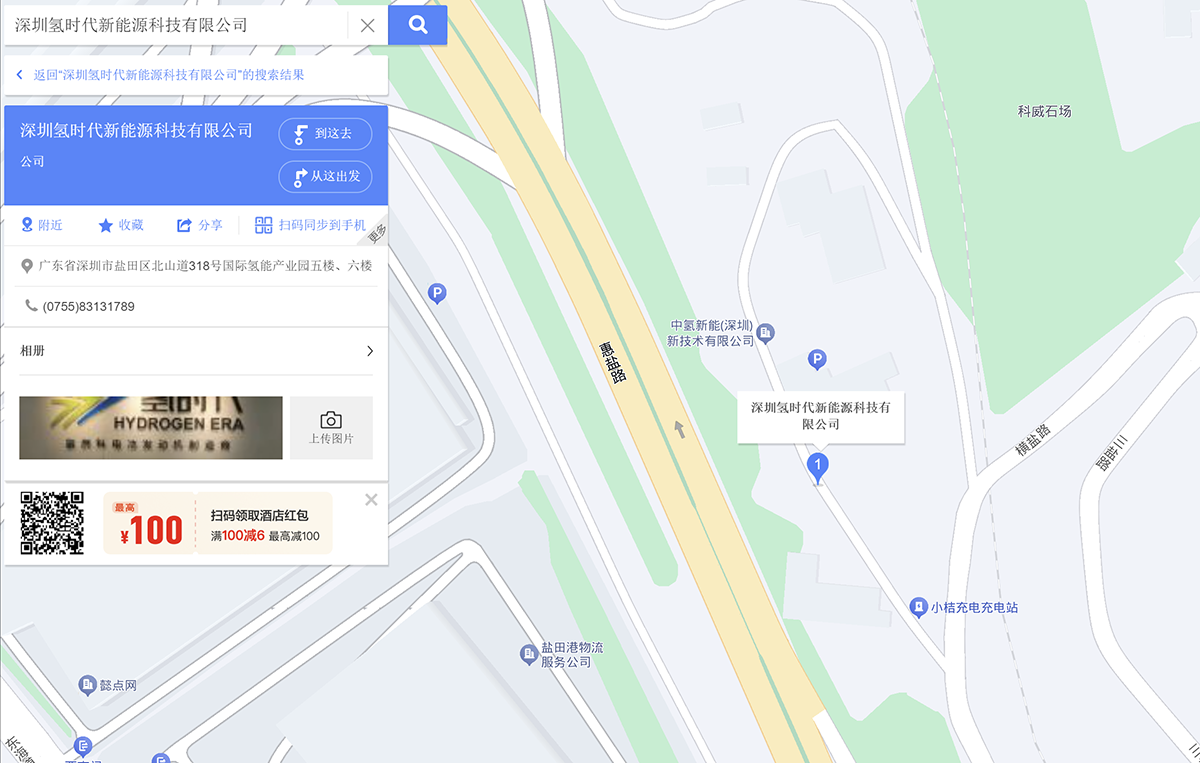1200x763 pixels.
Task: Select the 小桔充电充电站 map marker
Action: [918, 607]
